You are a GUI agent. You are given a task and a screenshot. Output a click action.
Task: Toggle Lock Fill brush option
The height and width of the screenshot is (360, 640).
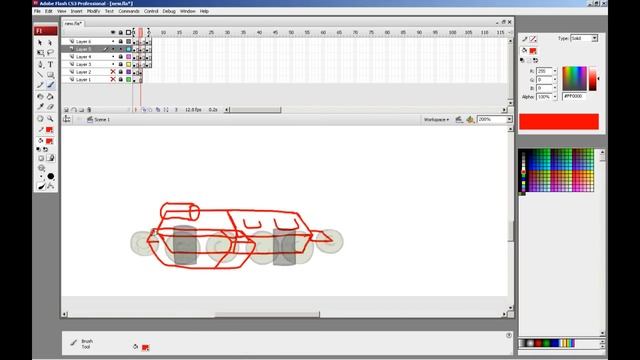51,158
